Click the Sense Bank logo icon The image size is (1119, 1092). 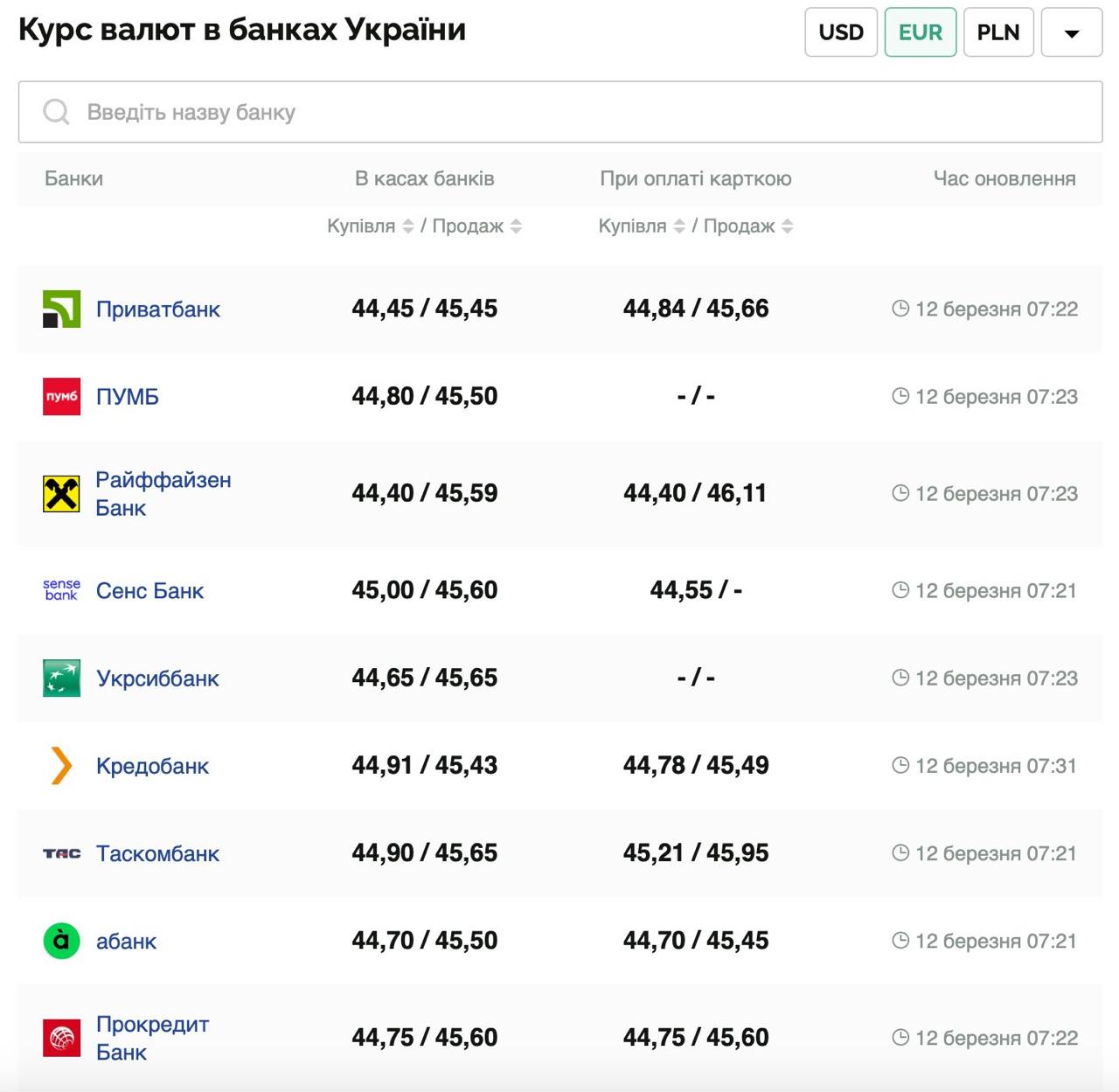click(61, 590)
